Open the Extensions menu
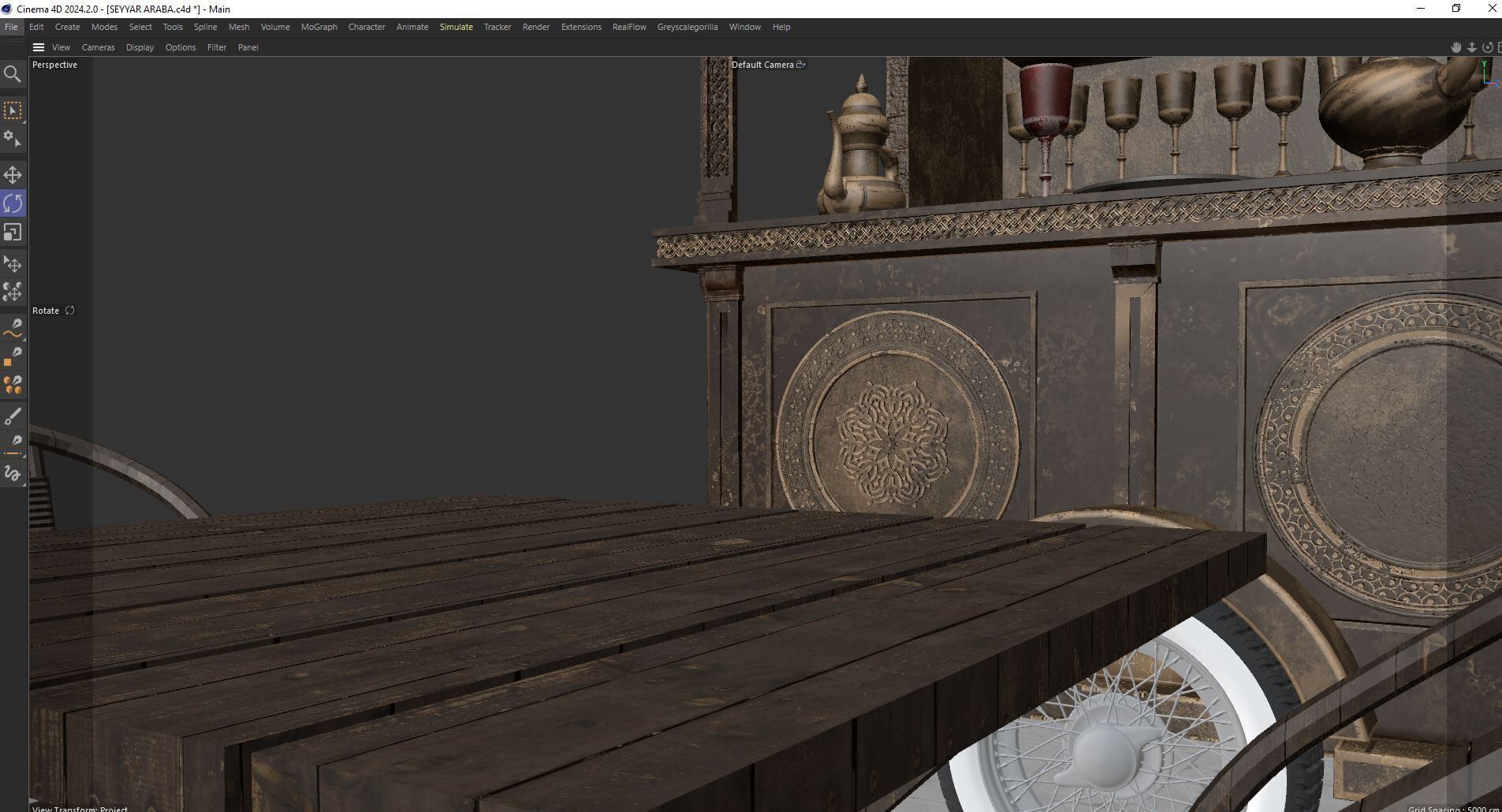The width and height of the screenshot is (1502, 812). [x=581, y=27]
